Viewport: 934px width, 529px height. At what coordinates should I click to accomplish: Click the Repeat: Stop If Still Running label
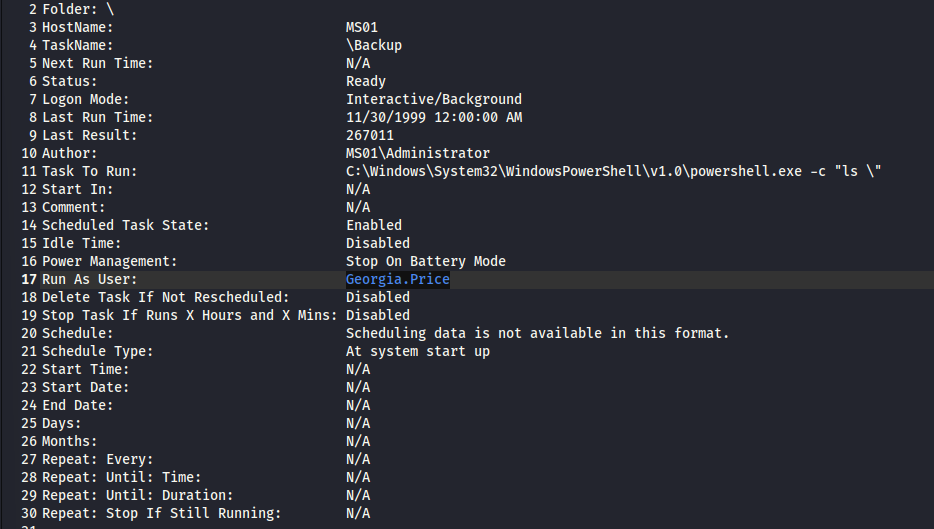[162, 514]
